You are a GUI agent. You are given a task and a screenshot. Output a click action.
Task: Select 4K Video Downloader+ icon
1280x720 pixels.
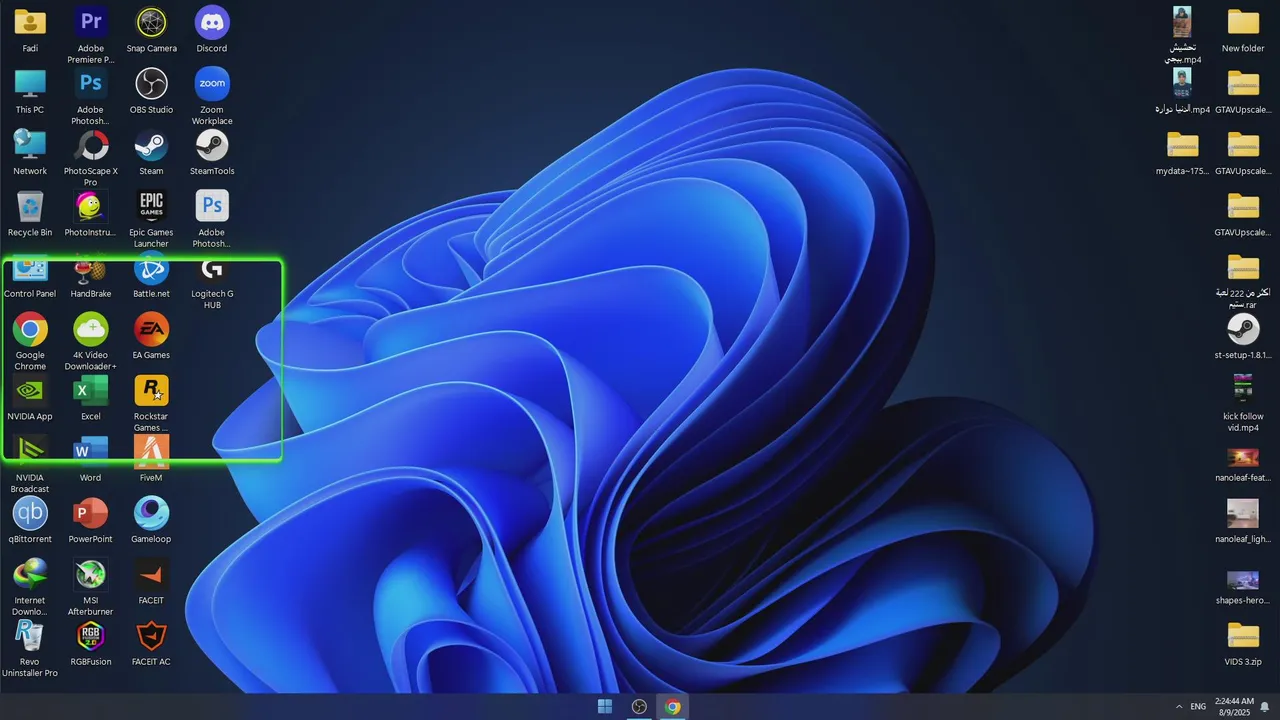point(91,329)
